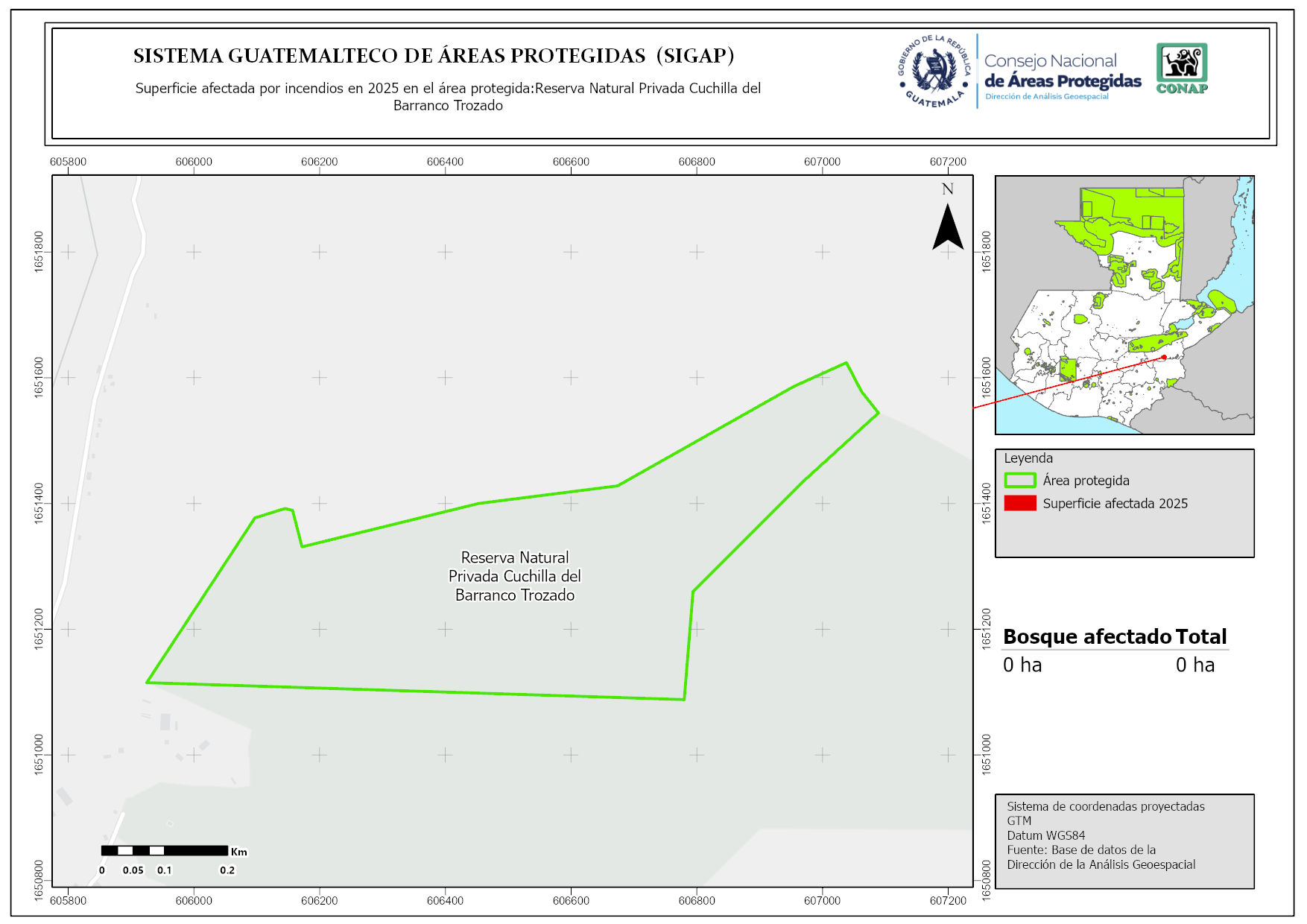Click the Área protegida legend label
Image resolution: width=1307 pixels, height=924 pixels.
point(1086,481)
